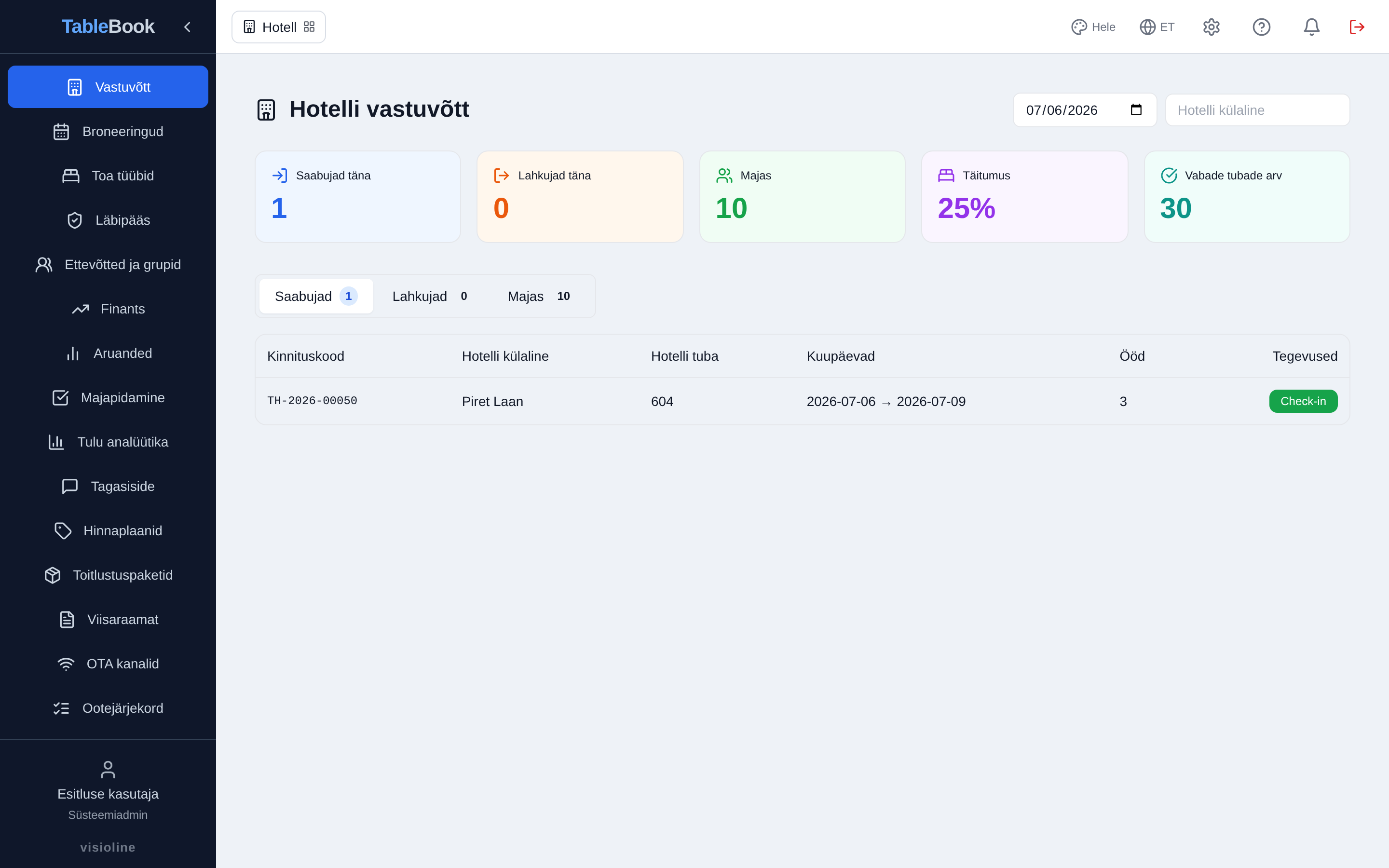Image resolution: width=1389 pixels, height=868 pixels.
Task: Open Toa tüübid bed icon in sidebar
Action: pos(70,176)
